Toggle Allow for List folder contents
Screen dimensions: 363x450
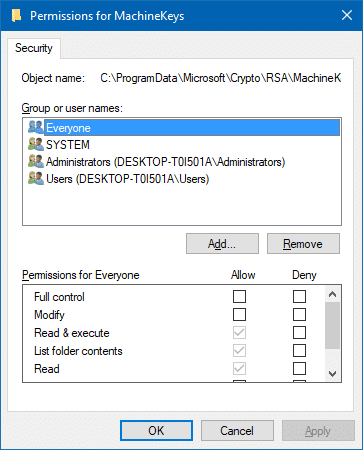[x=239, y=350]
